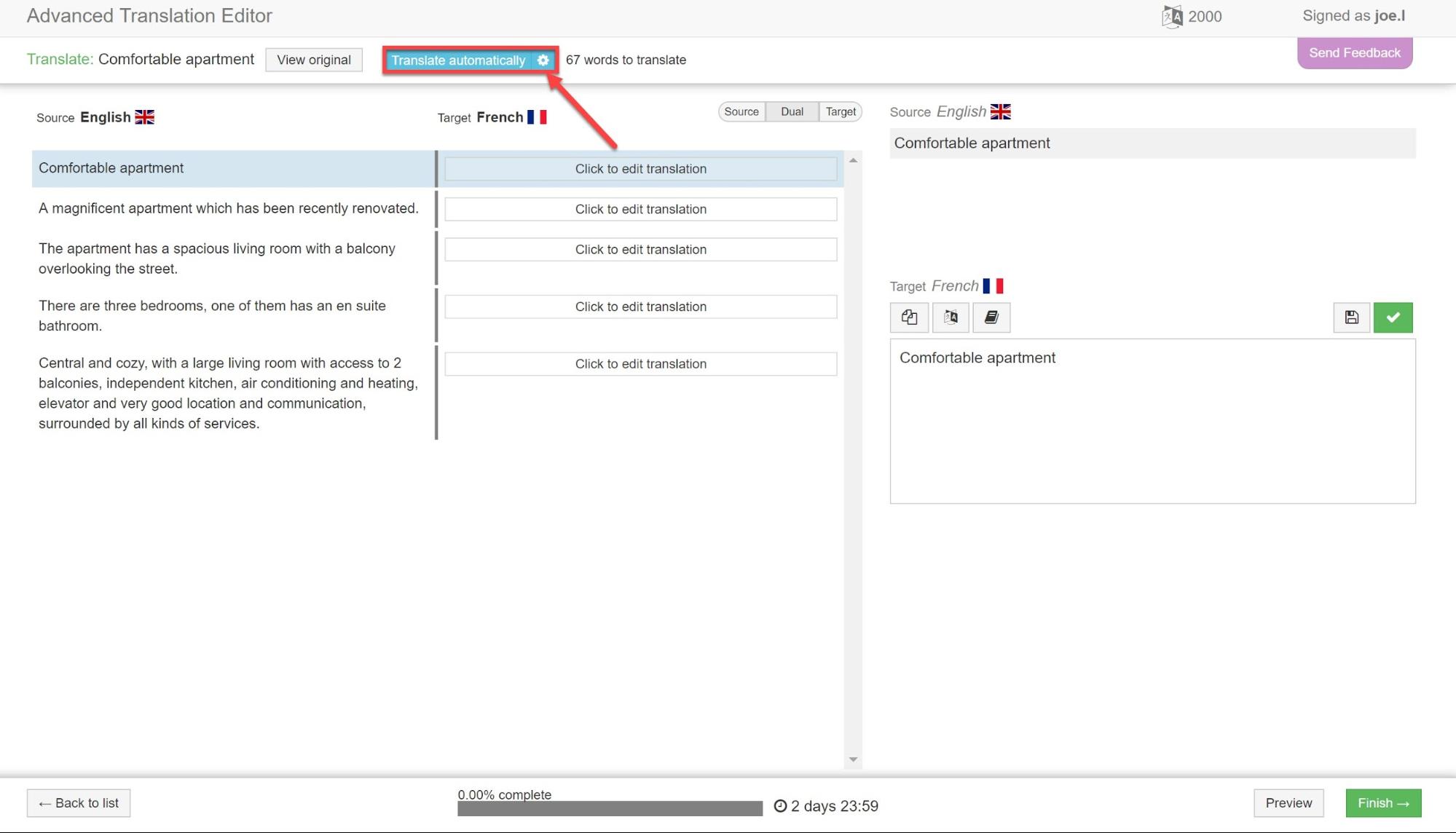
Task: Click the translation credits icon by 2000
Action: tap(1172, 16)
